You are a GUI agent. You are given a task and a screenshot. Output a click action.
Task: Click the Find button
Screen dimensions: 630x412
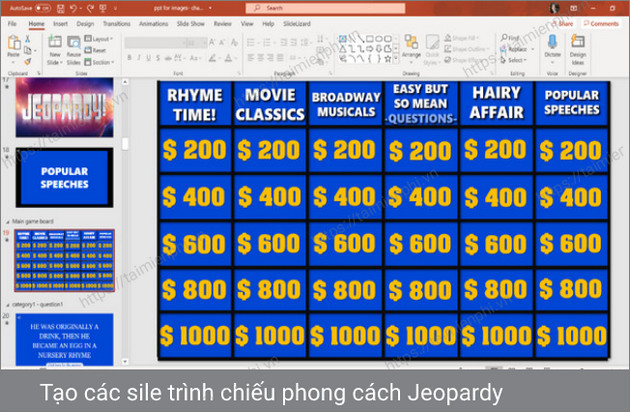tap(510, 38)
